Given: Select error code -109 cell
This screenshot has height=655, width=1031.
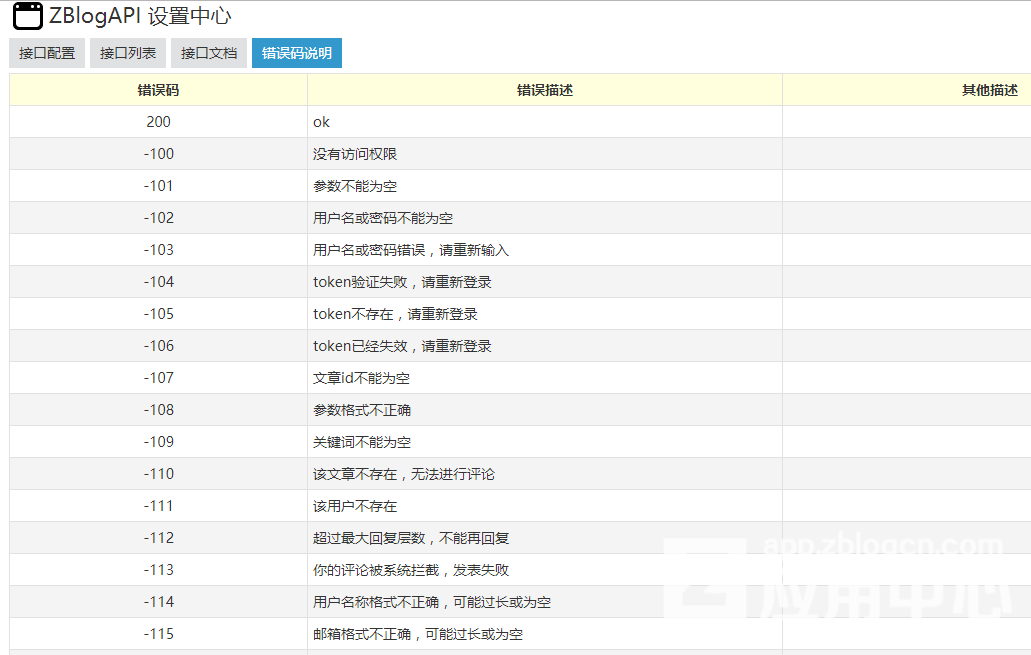Looking at the screenshot, I should (x=158, y=442).
